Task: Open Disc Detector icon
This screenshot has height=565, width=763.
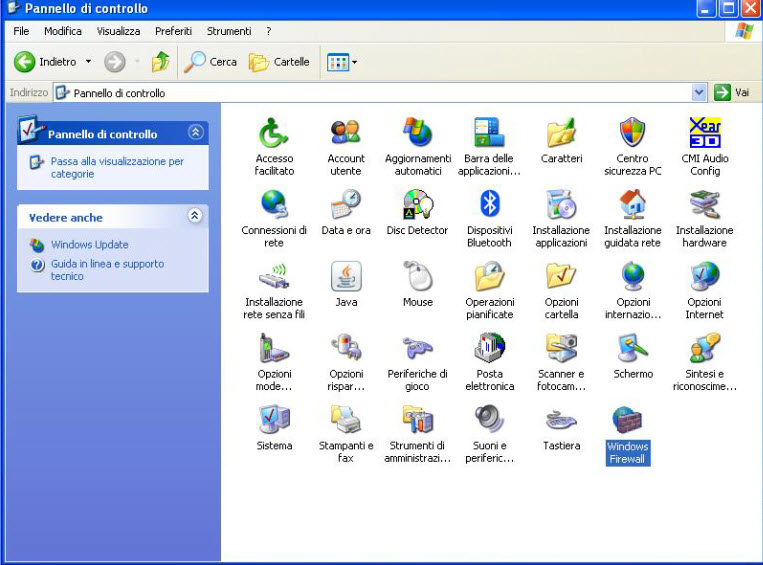Action: click(417, 206)
